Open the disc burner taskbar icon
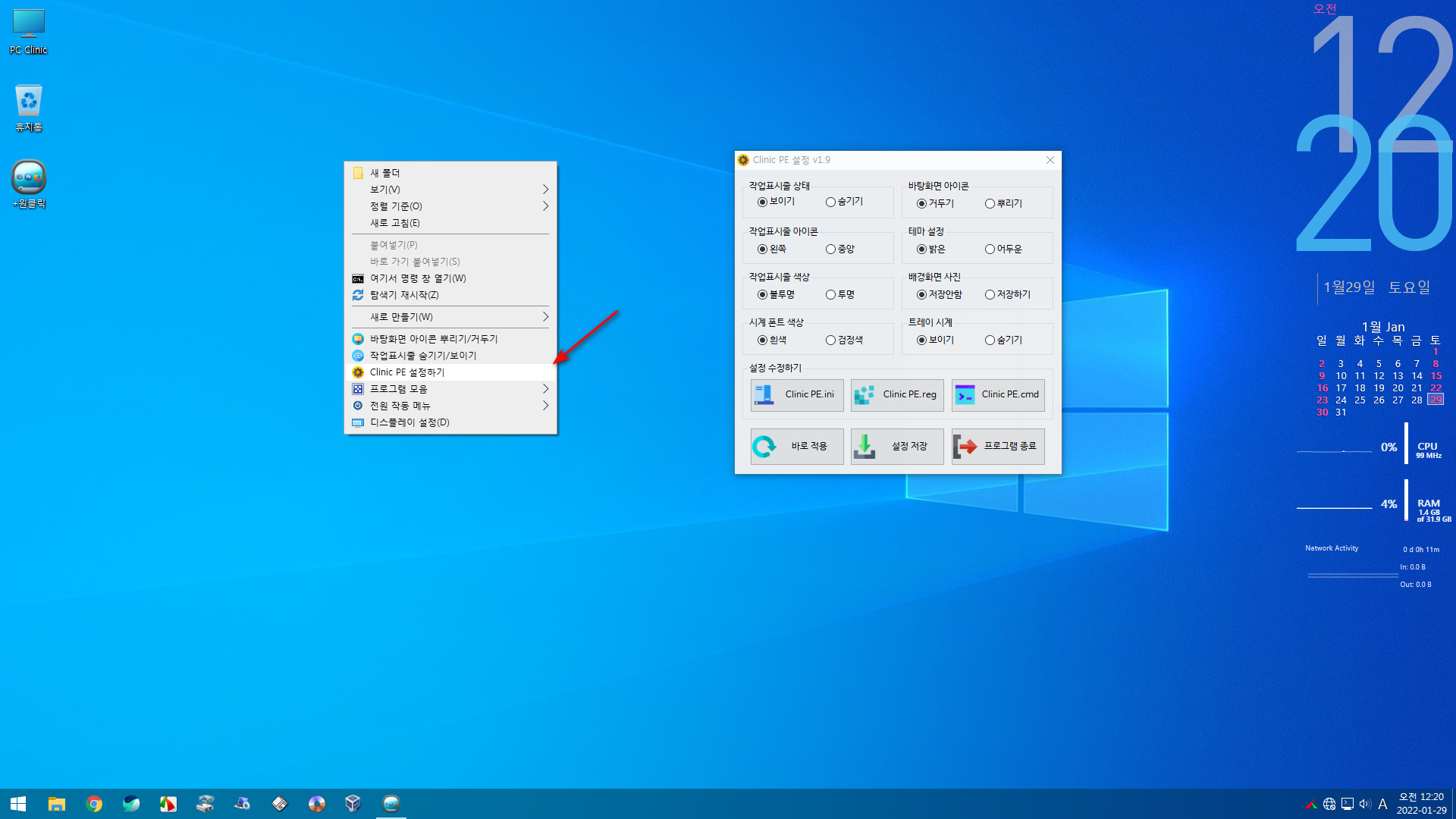Image resolution: width=1456 pixels, height=819 pixels. point(317,804)
